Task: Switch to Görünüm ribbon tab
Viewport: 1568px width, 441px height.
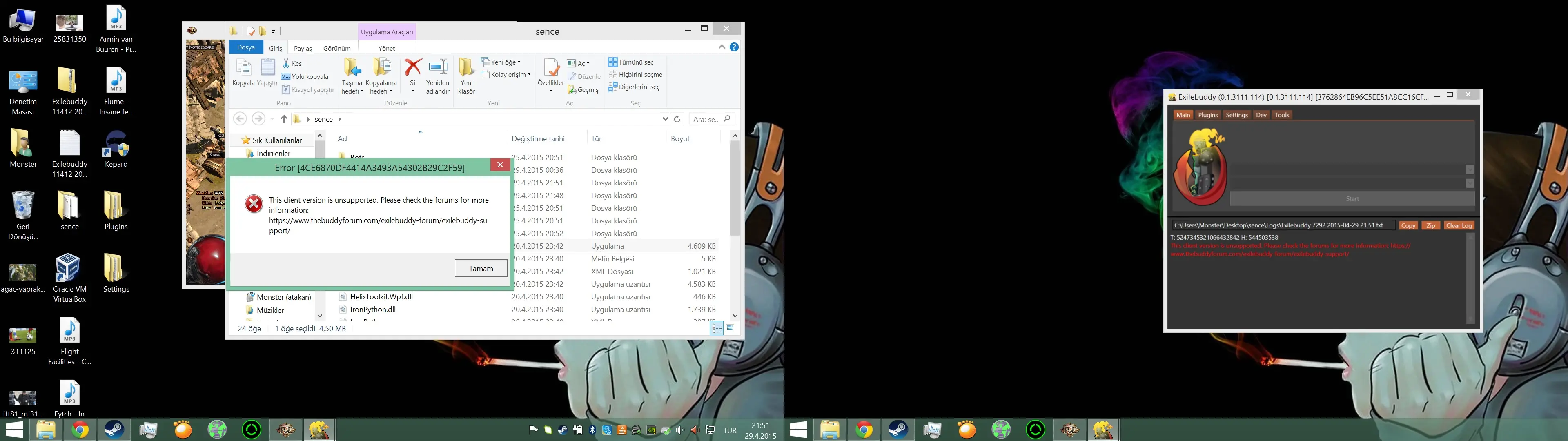Action: pyautogui.click(x=336, y=48)
